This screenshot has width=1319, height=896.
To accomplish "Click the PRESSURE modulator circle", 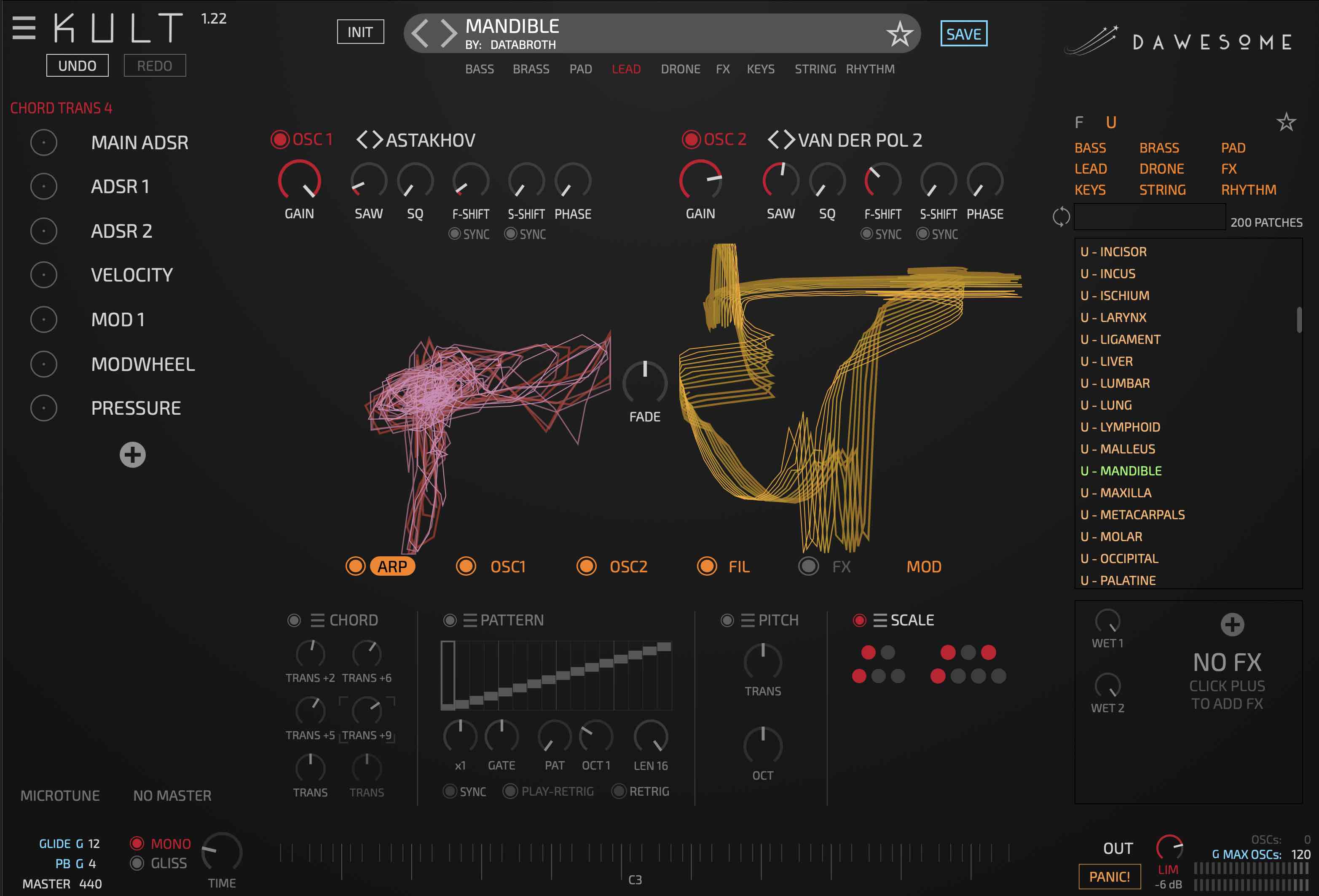I will [44, 408].
